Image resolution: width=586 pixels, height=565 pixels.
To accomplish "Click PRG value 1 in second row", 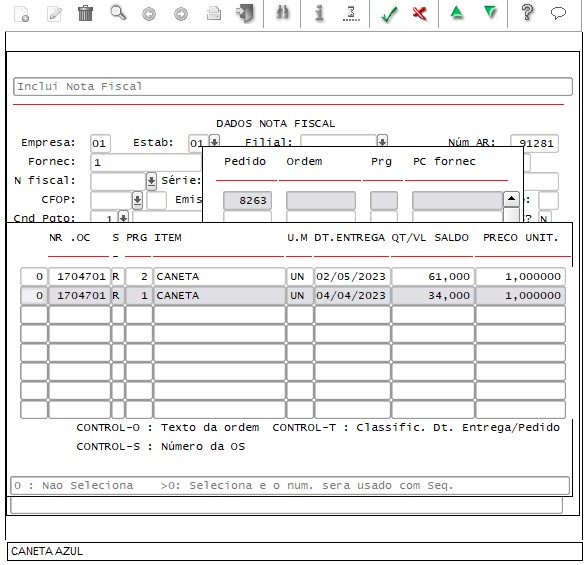I will coord(139,296).
